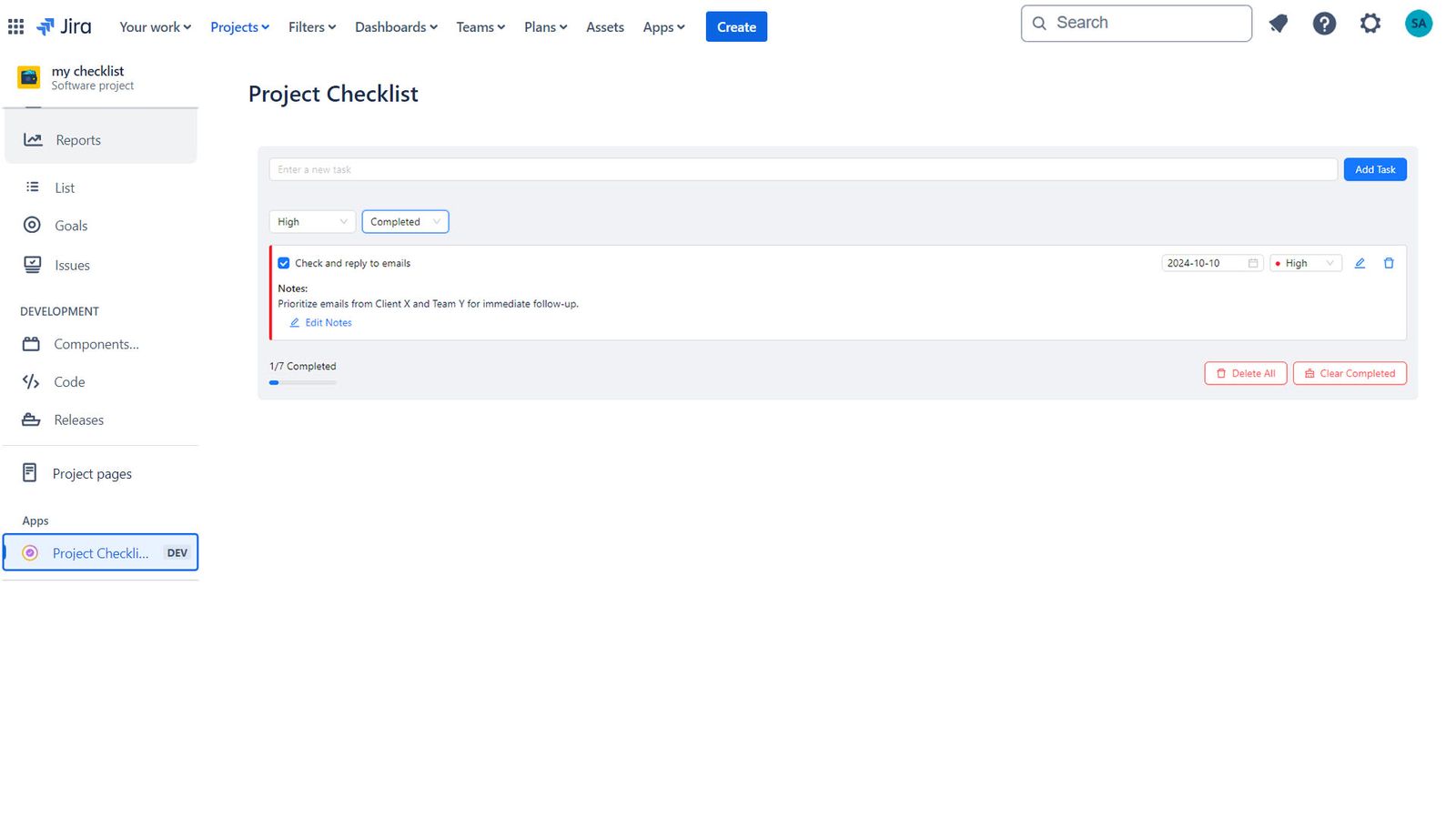Open the SA profile avatar

tap(1418, 24)
